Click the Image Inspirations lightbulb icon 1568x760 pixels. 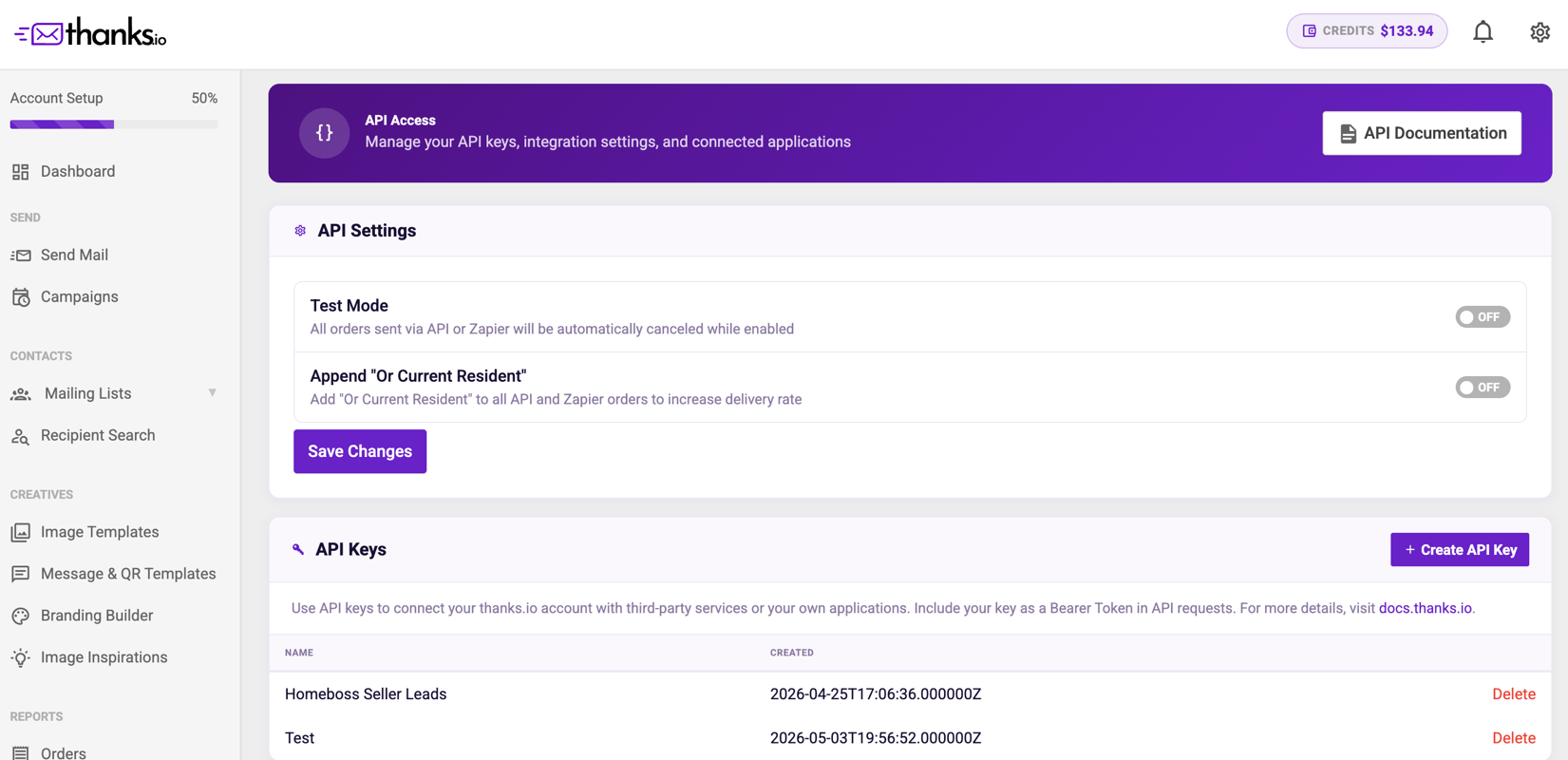click(x=20, y=657)
